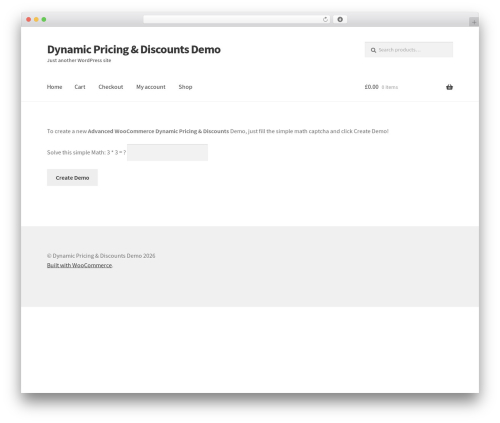Click the 'Just another WordPress site' tagline
The width and height of the screenshot is (500, 423).
[x=79, y=60]
